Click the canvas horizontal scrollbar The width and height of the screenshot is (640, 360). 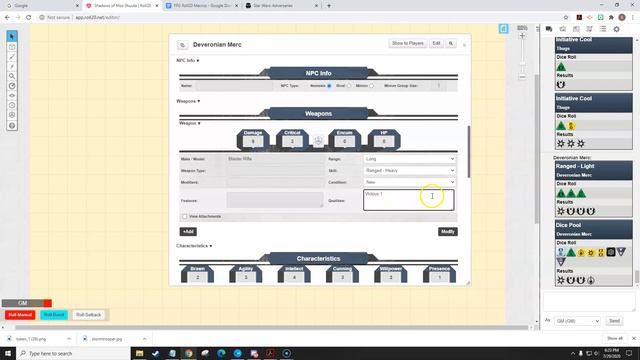coord(272,327)
